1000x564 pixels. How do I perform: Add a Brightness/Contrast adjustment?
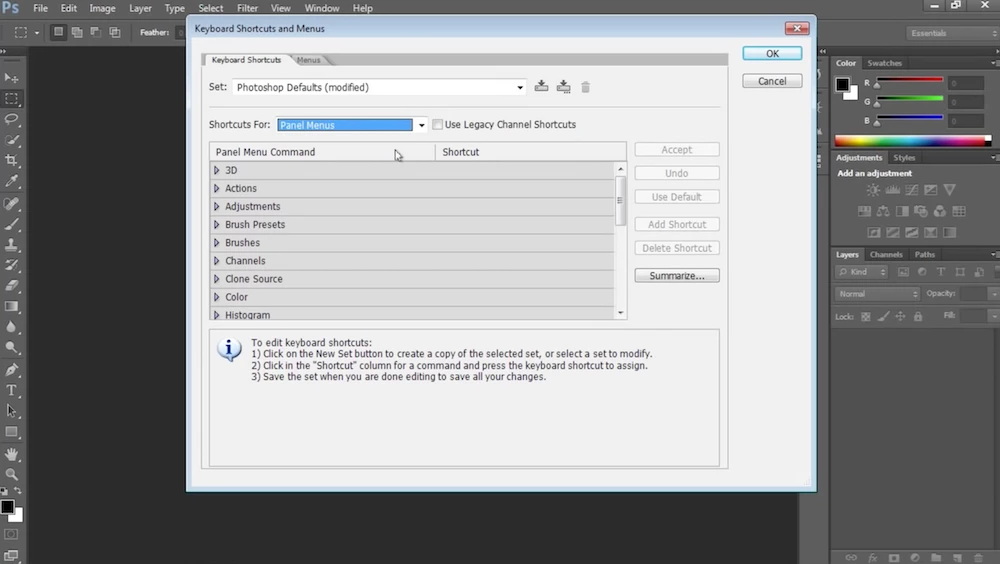click(x=873, y=189)
